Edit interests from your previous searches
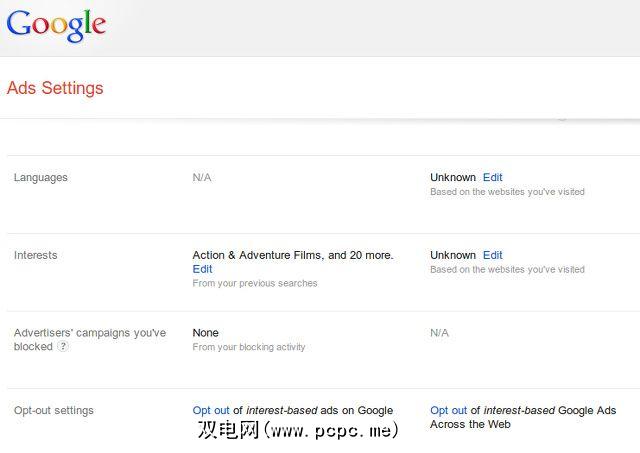Screen dimensions: 640x453 pos(202,269)
